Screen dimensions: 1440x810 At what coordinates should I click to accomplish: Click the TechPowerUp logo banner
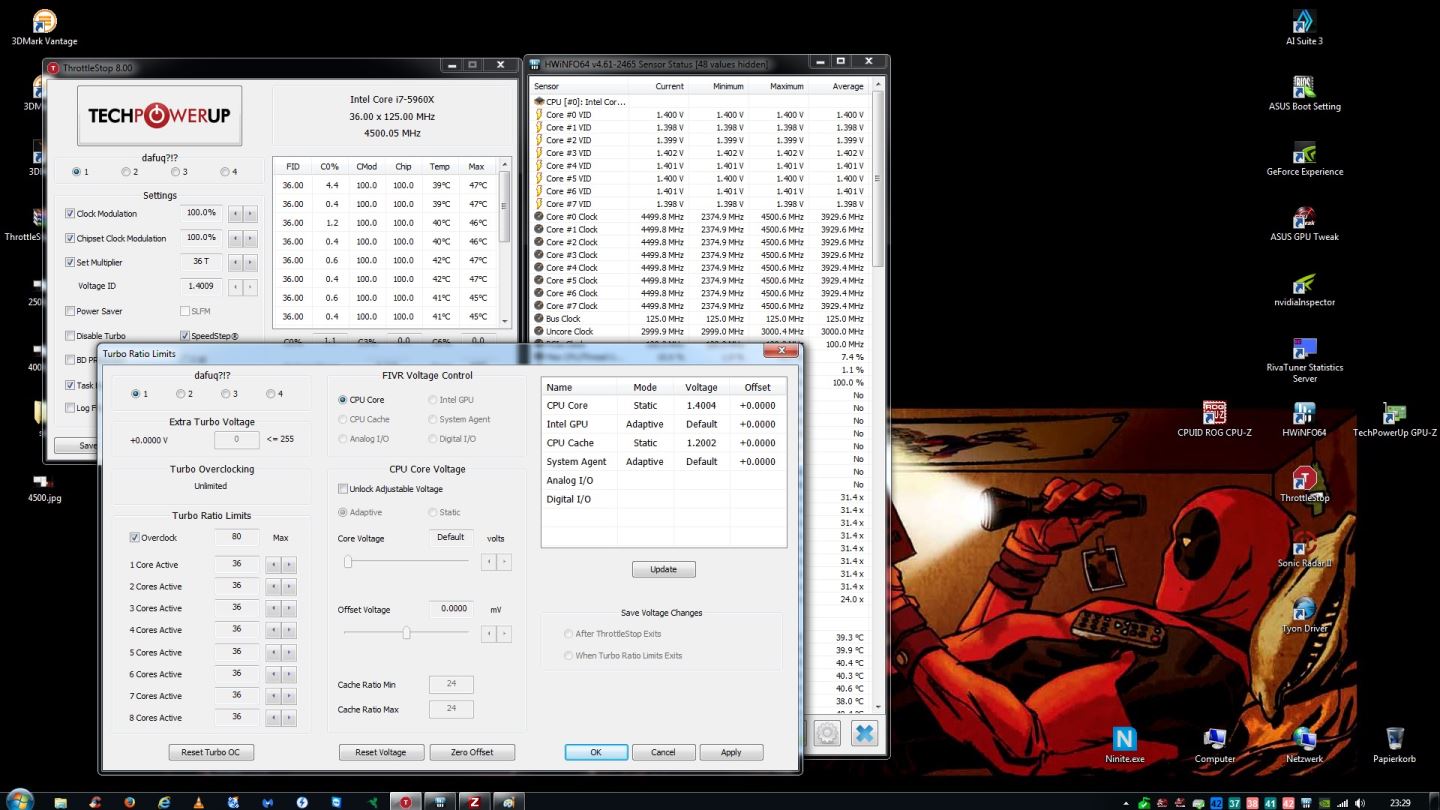coord(159,115)
